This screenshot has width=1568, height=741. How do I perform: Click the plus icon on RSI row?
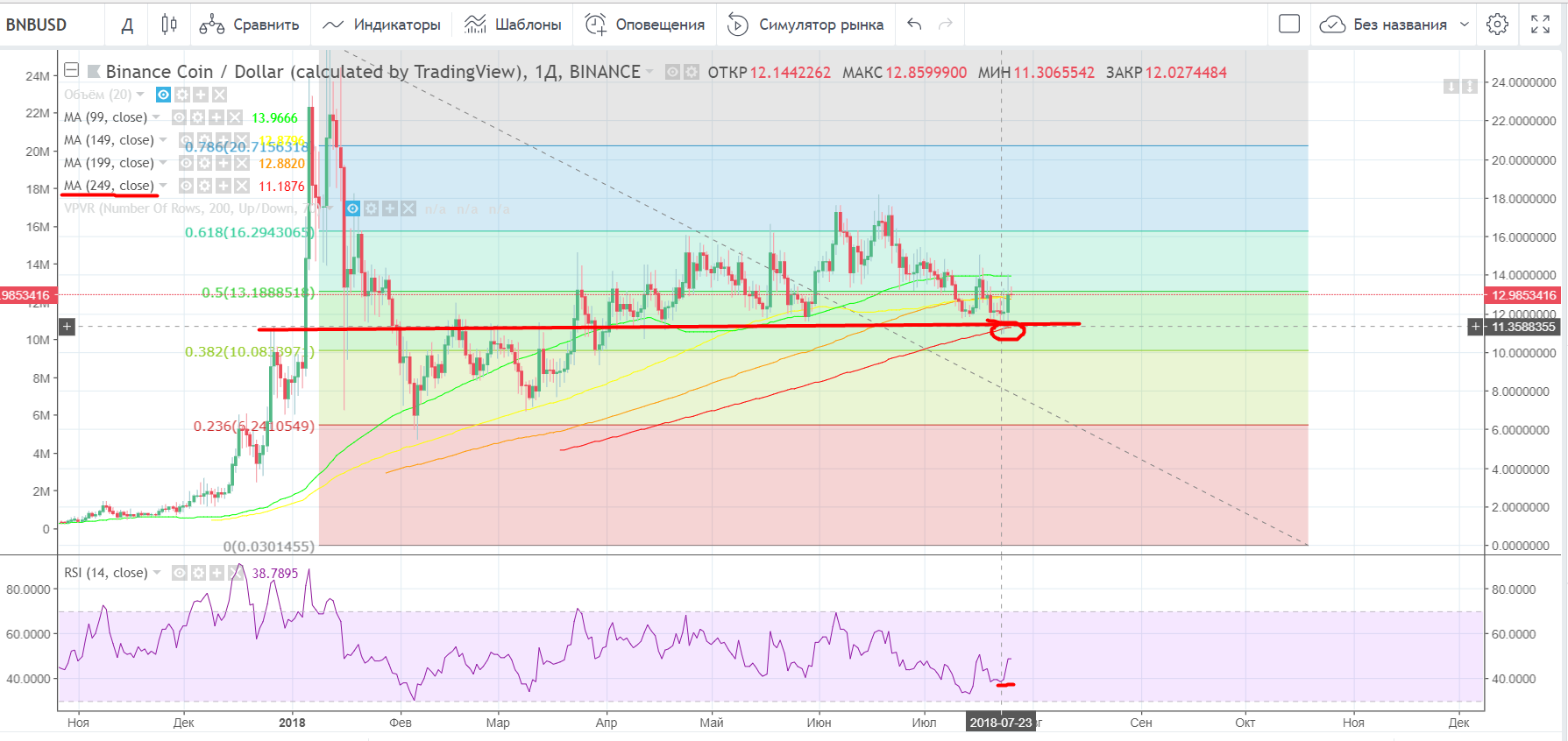217,573
